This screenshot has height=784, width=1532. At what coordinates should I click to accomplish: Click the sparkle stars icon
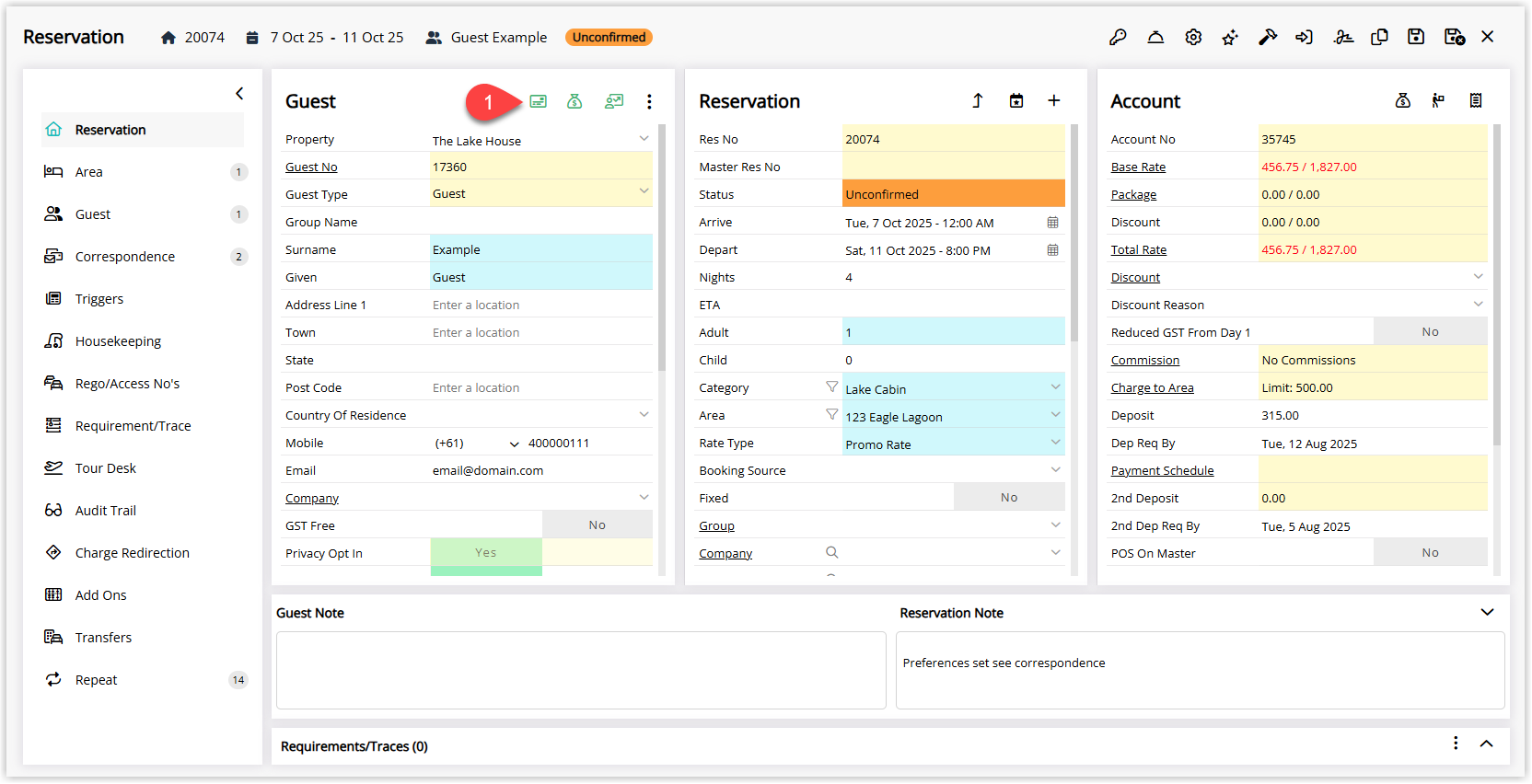pyautogui.click(x=1230, y=37)
